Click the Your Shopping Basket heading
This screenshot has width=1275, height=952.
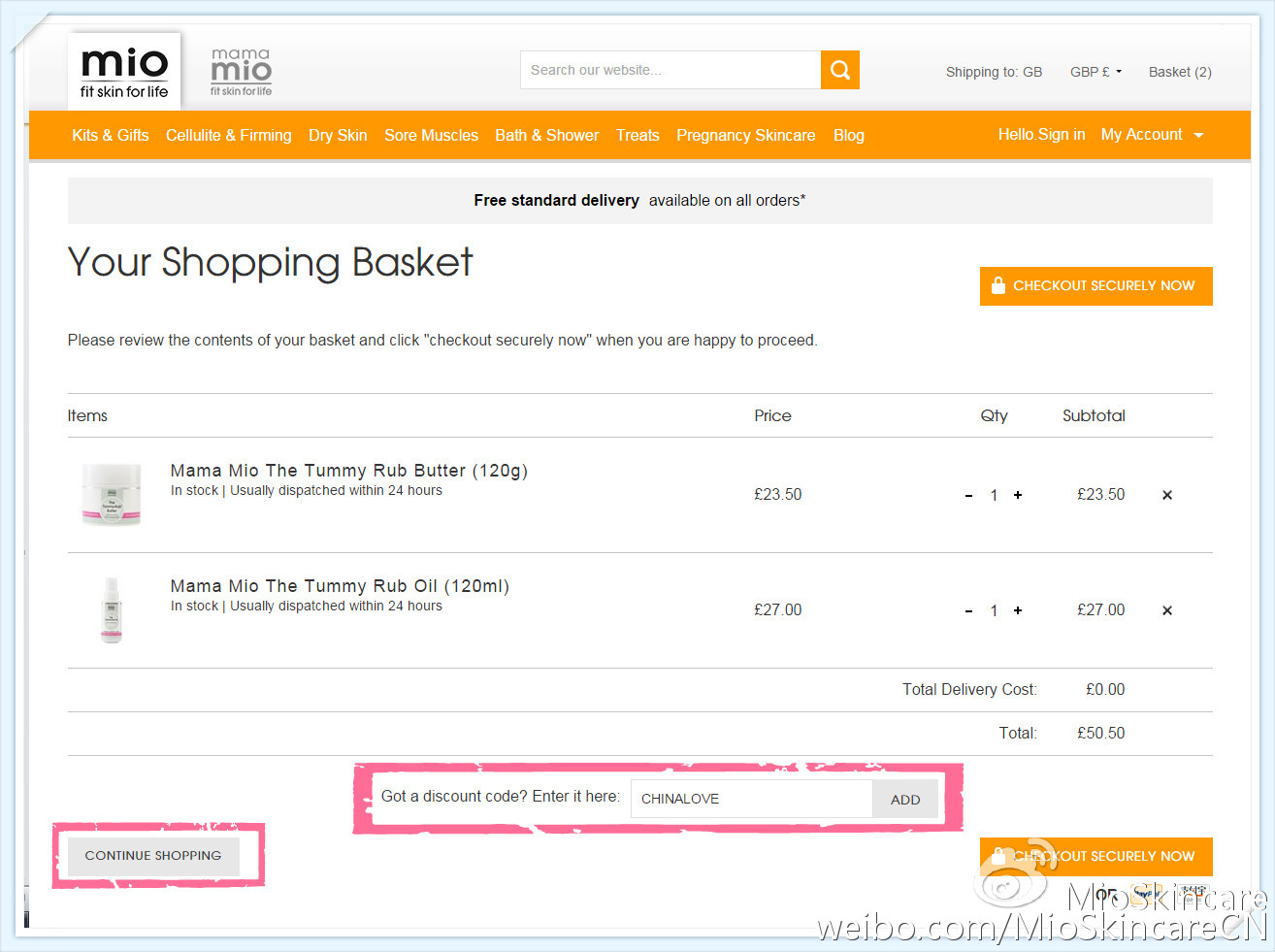click(x=271, y=263)
